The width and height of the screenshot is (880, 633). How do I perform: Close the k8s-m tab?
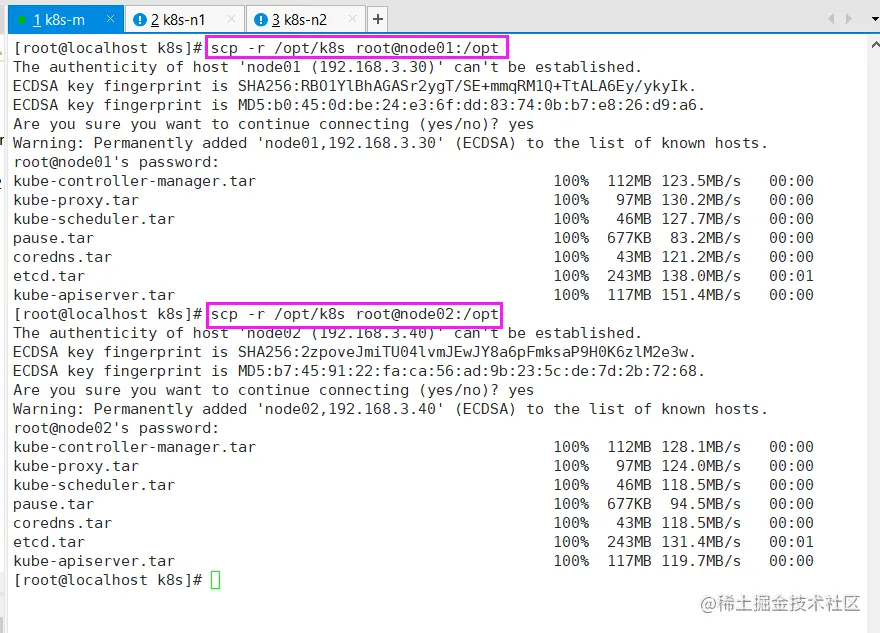[111, 19]
